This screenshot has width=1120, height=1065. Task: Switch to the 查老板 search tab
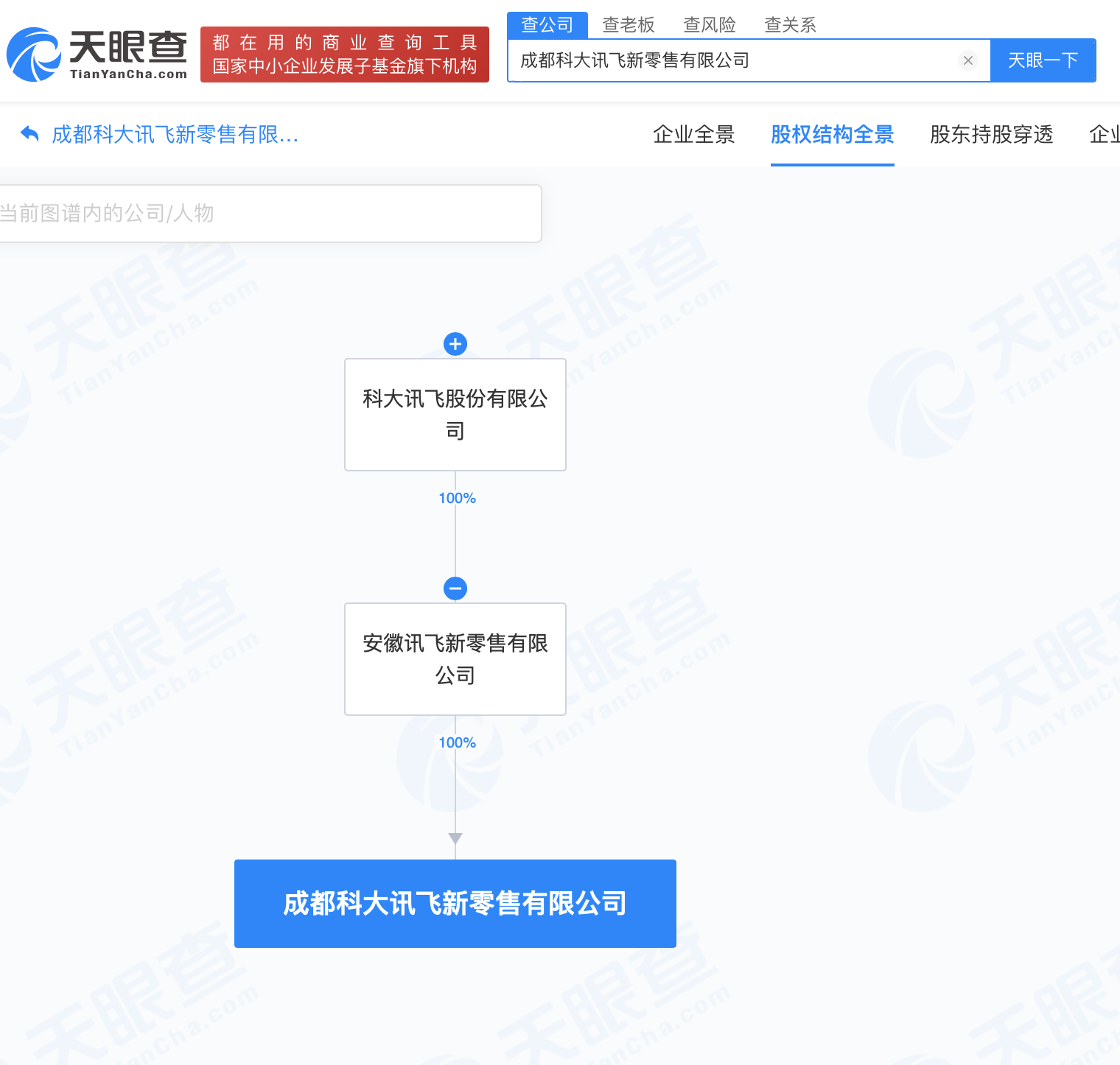coord(629,25)
